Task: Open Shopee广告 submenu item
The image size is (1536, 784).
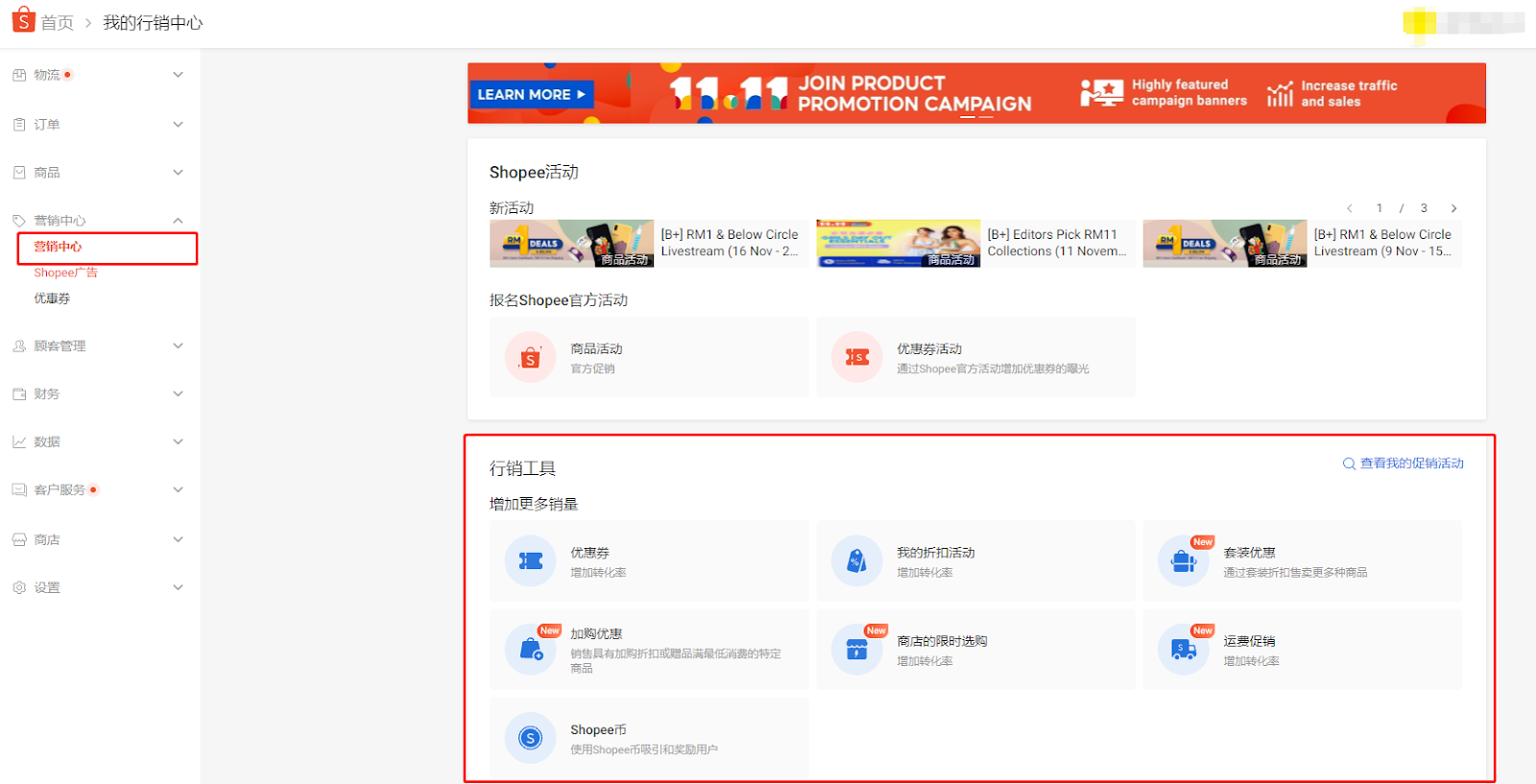Action: pos(66,273)
